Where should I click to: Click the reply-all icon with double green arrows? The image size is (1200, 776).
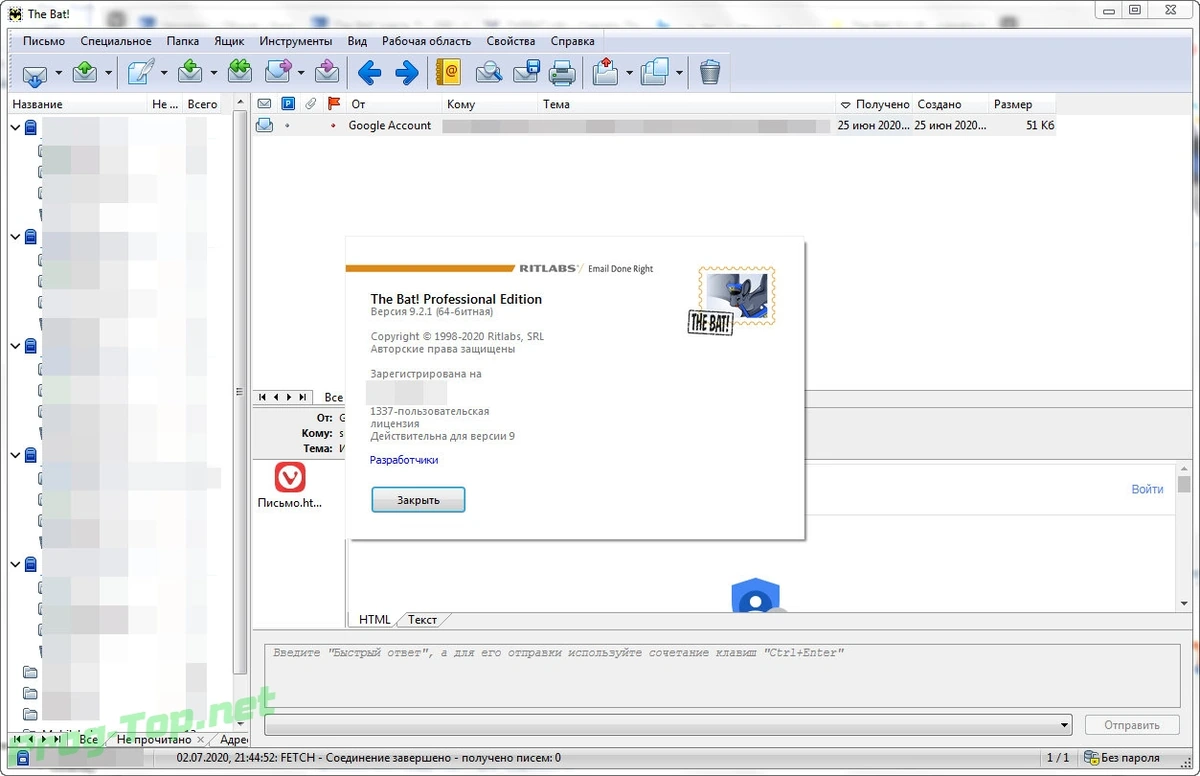pos(240,73)
